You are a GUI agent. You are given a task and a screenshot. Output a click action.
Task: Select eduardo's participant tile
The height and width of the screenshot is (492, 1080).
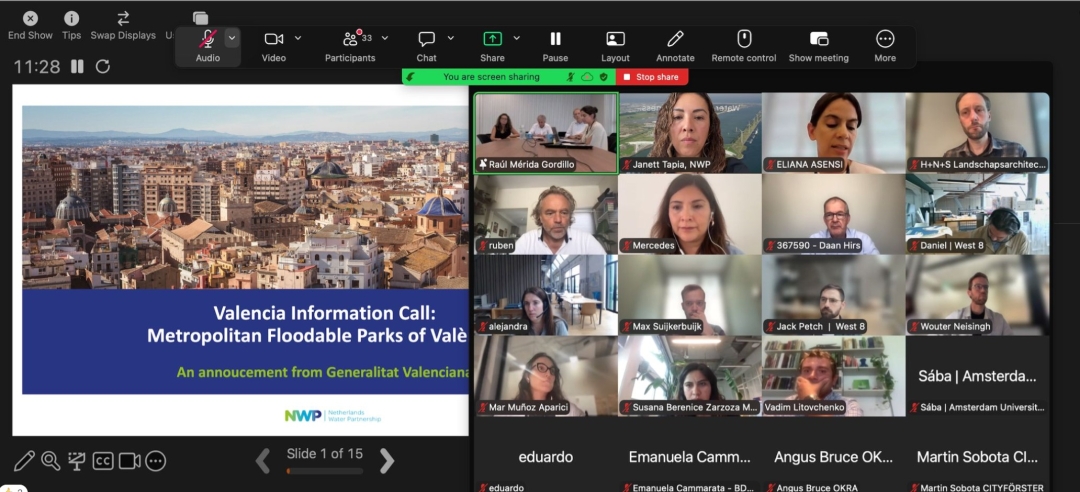(x=546, y=455)
